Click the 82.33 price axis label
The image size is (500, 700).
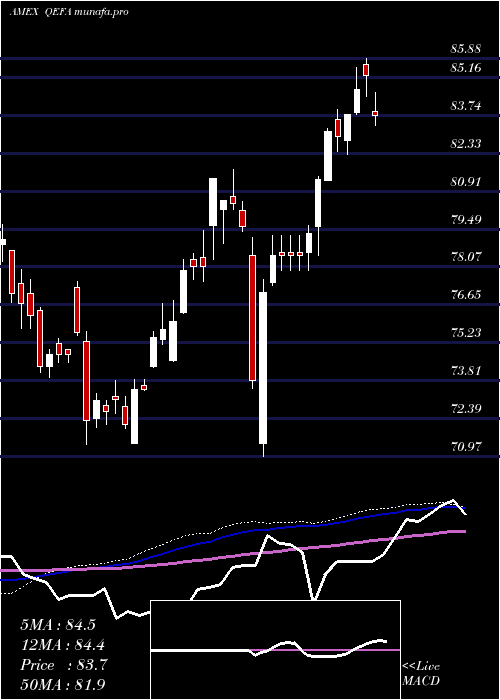[466, 144]
